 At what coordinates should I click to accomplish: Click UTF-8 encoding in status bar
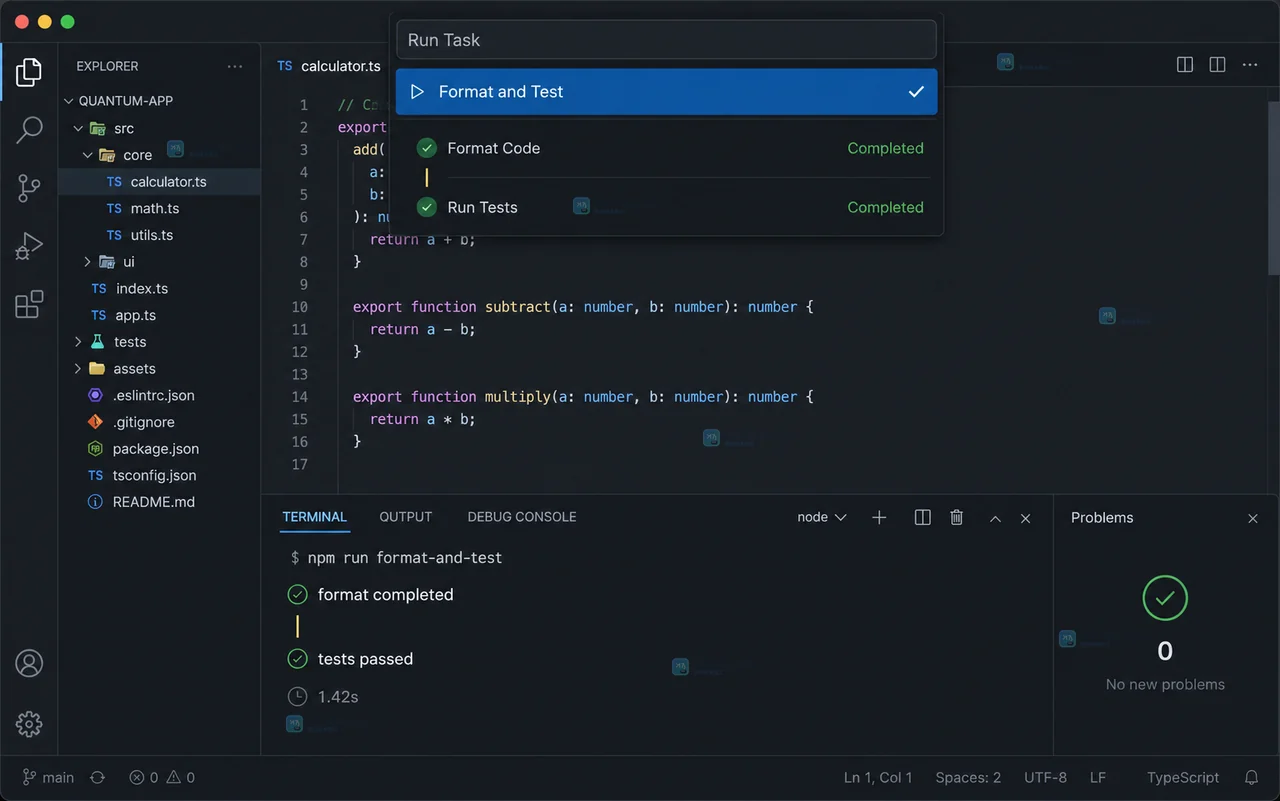point(1045,777)
